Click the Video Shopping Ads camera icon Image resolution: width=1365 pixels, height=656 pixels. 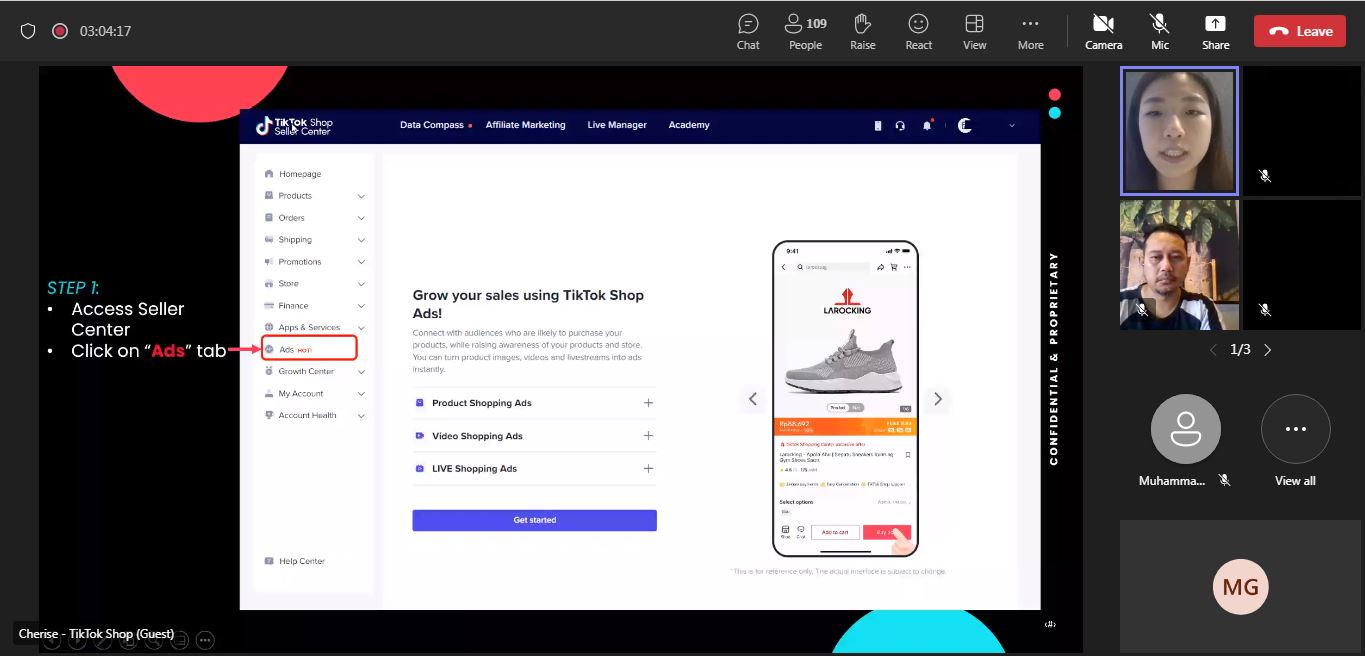420,436
